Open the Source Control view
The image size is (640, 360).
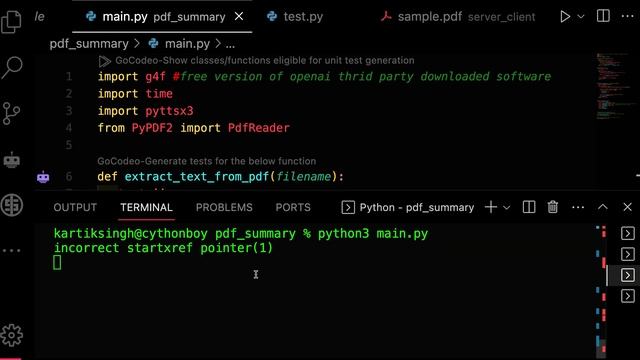pos(11,113)
